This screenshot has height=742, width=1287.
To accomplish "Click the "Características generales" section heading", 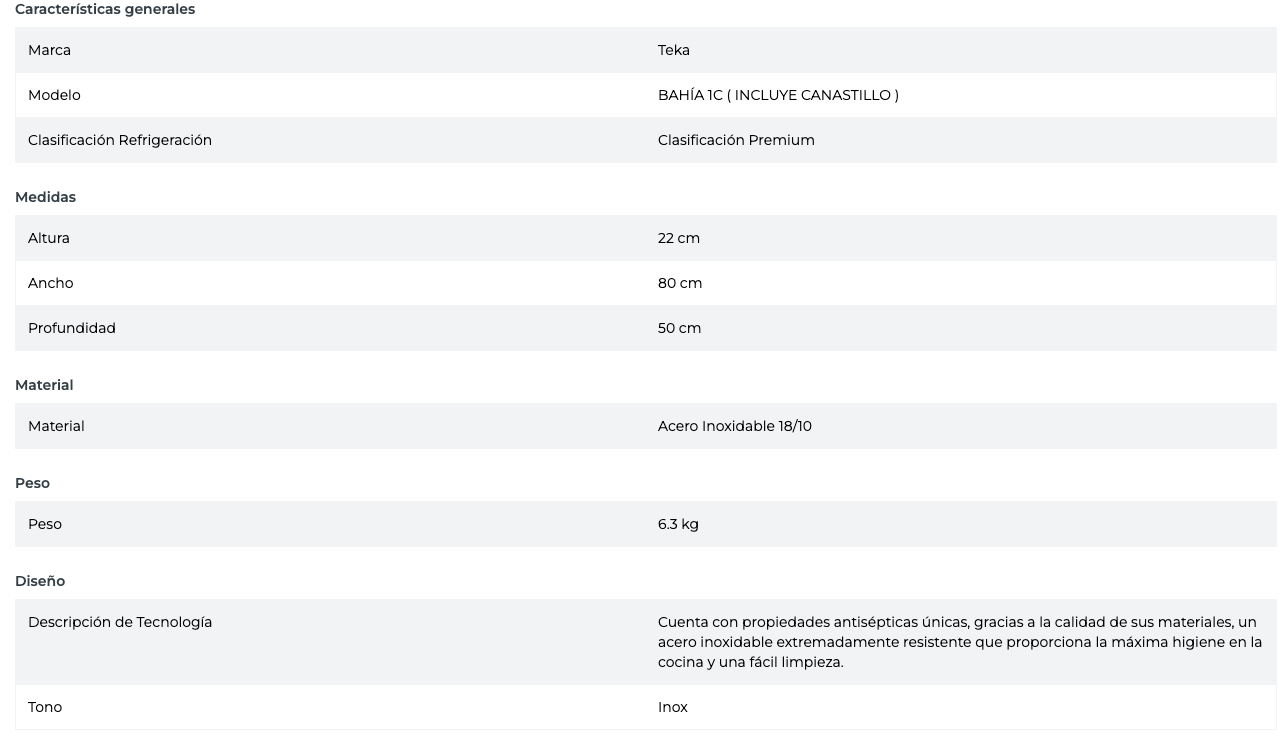I will (105, 9).
